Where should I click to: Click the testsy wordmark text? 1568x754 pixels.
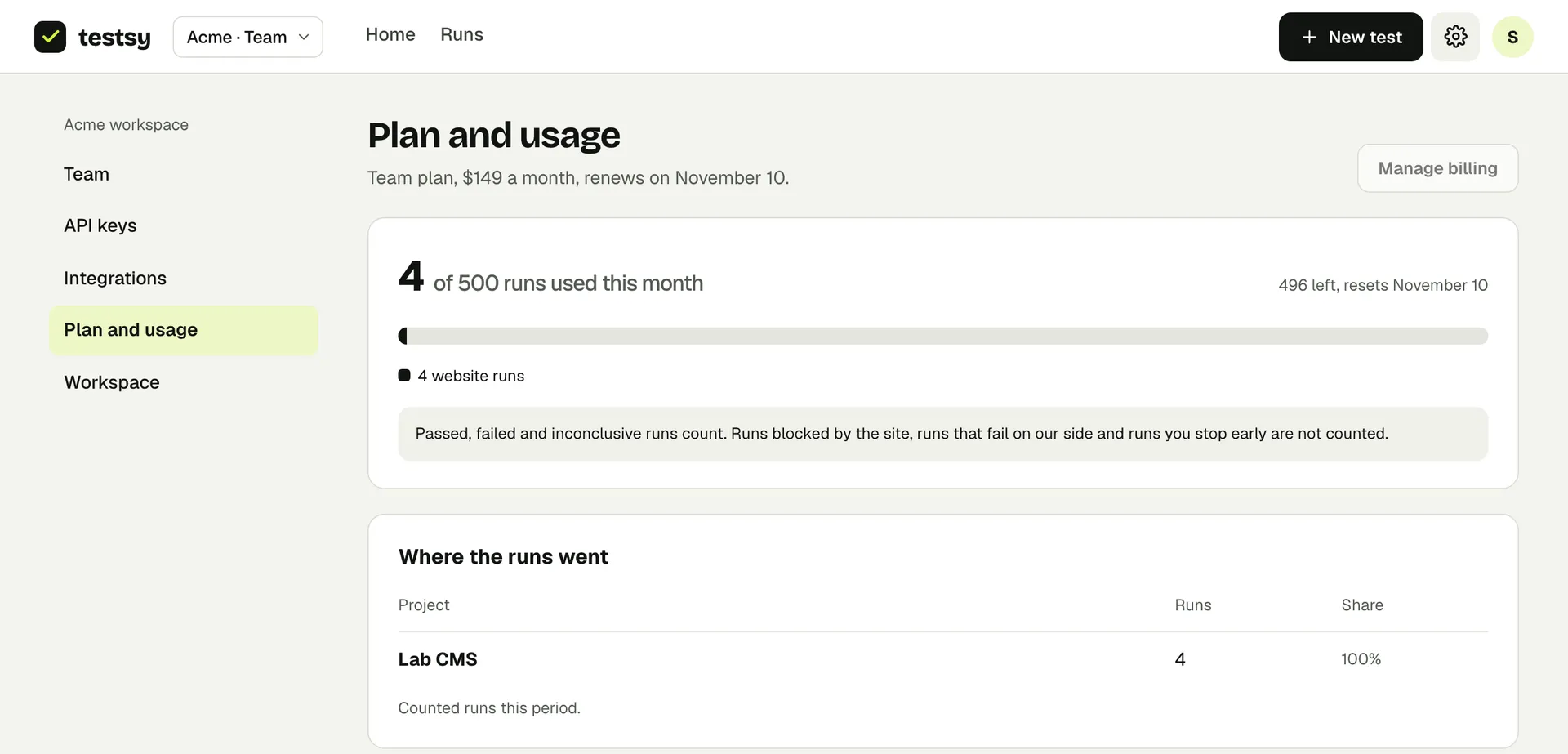(114, 38)
